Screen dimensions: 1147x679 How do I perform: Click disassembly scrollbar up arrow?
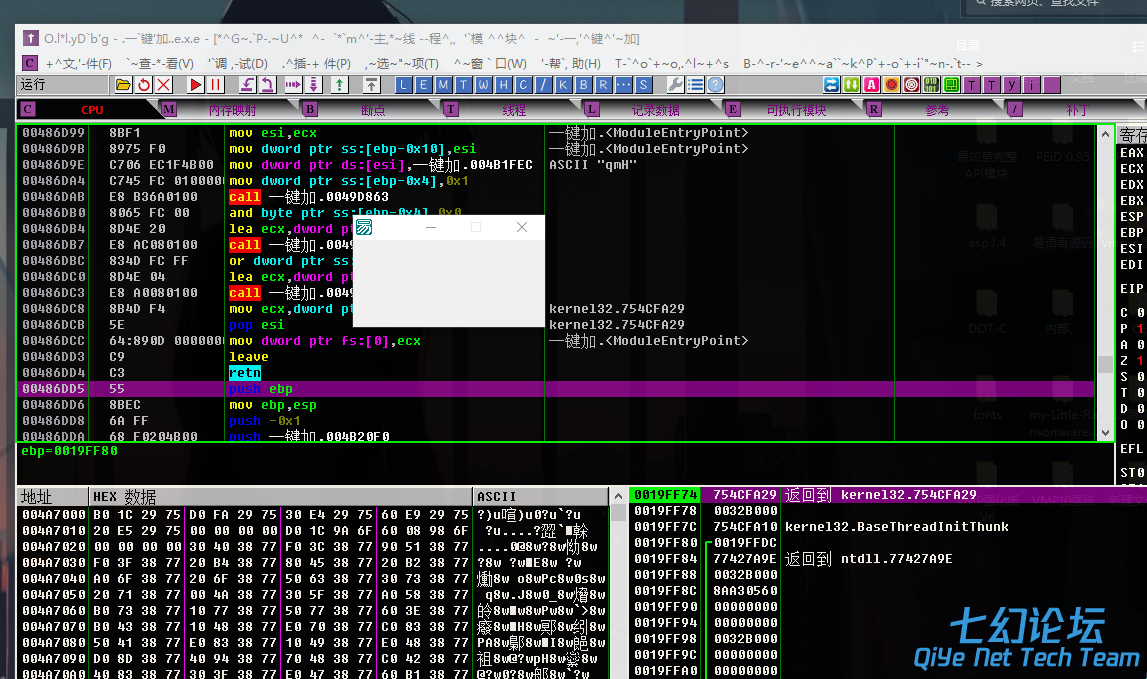point(1105,134)
